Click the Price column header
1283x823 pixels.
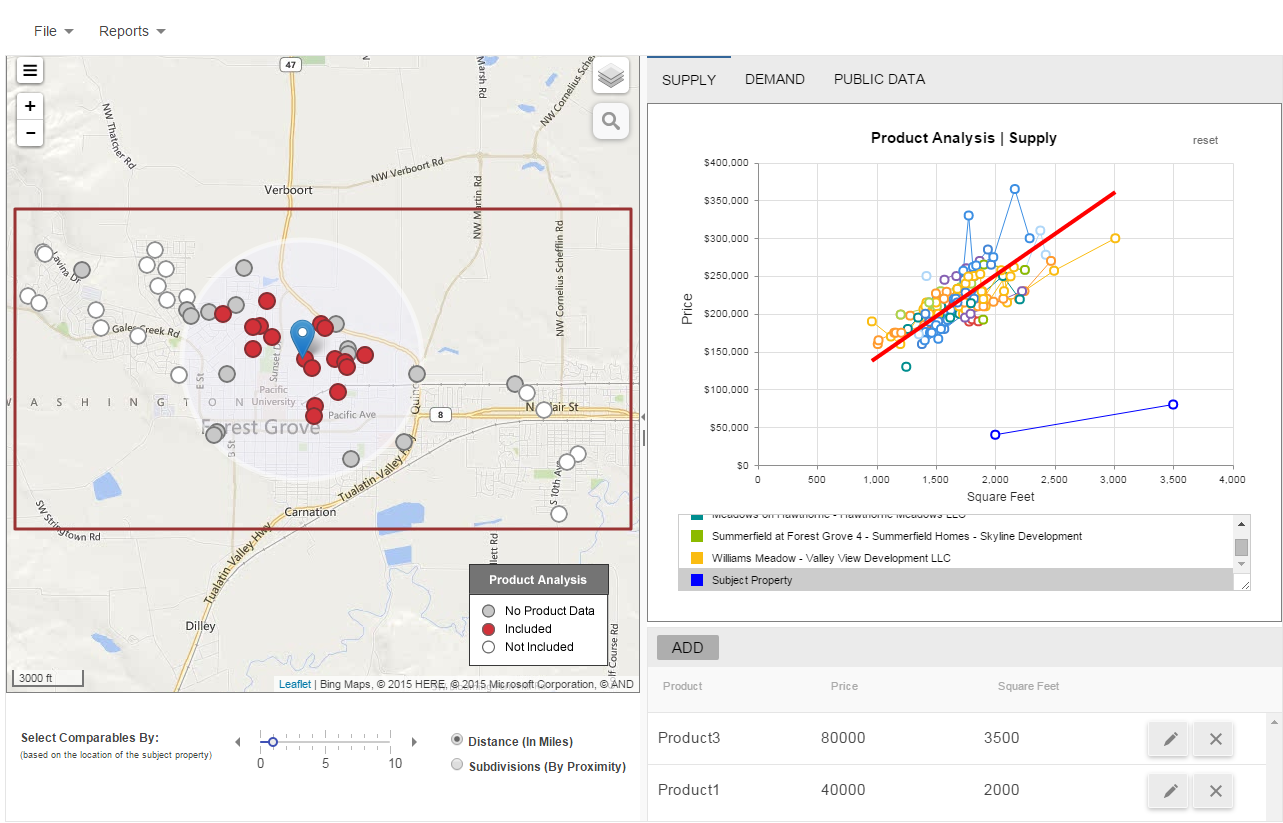pyautogui.click(x=844, y=686)
